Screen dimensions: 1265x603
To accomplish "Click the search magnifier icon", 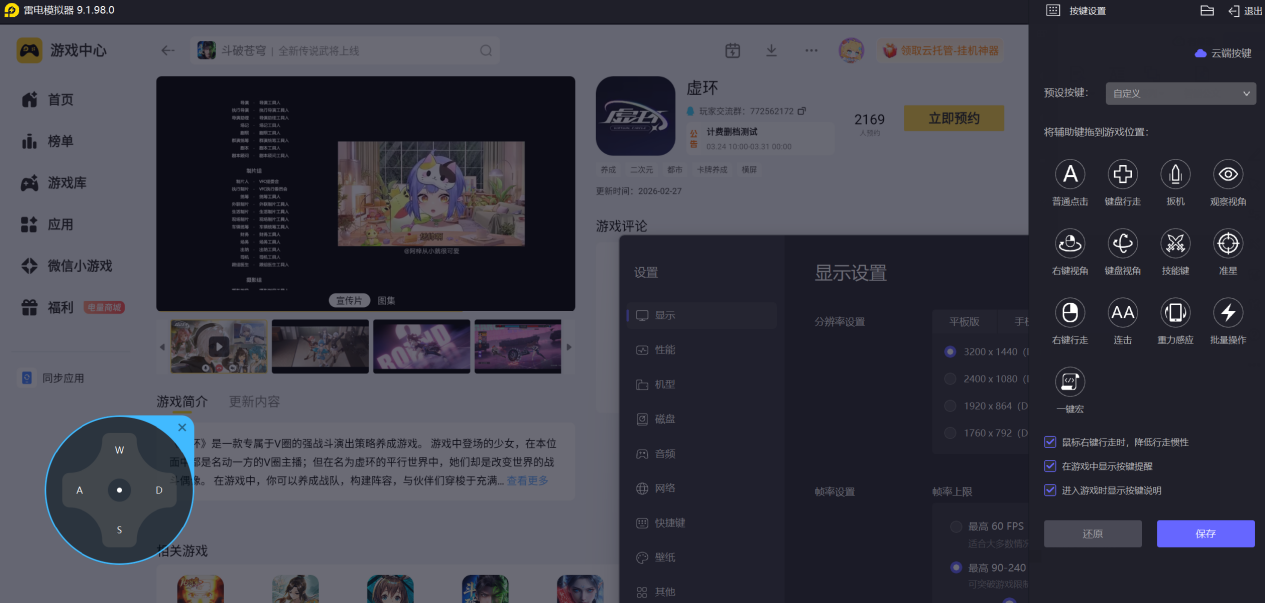I will (486, 50).
